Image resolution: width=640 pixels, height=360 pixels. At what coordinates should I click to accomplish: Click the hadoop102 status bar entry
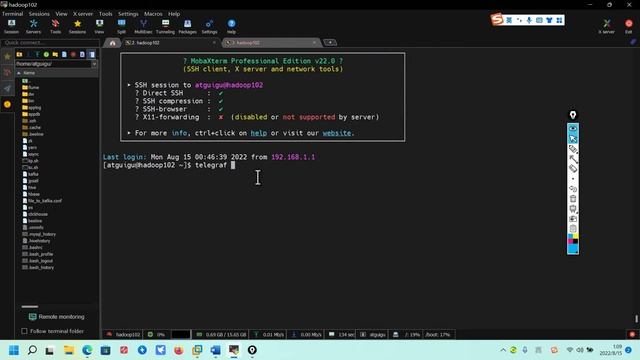coord(123,335)
